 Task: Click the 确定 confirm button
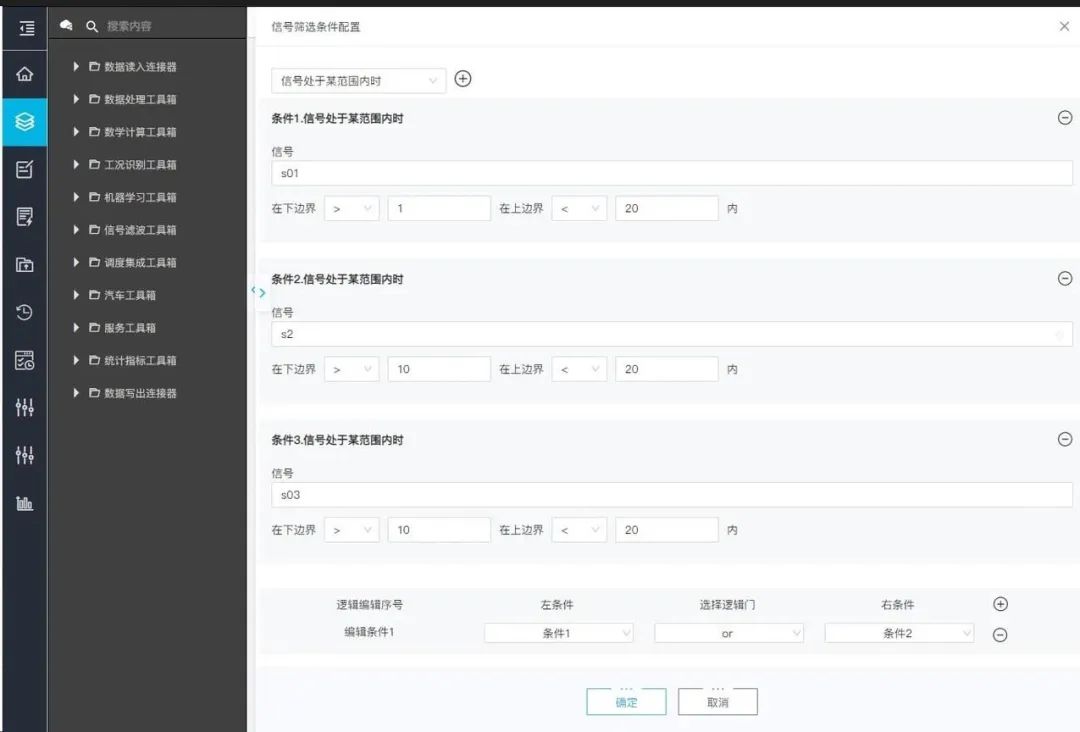[626, 702]
